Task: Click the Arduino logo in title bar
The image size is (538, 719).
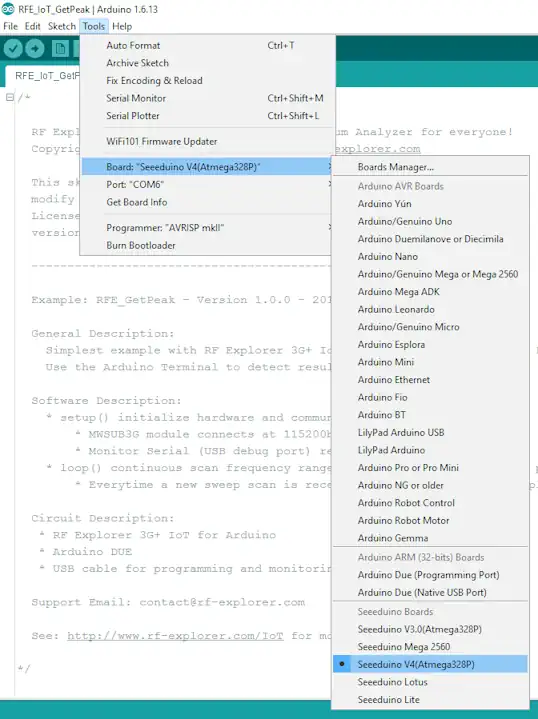Action: 8,9
